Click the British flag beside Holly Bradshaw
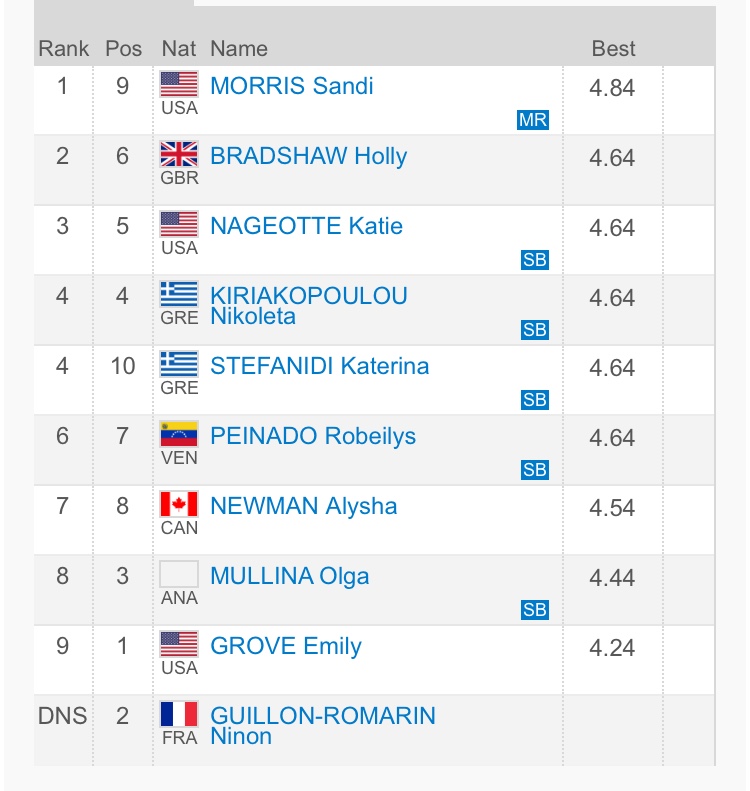750x791 pixels. click(180, 154)
